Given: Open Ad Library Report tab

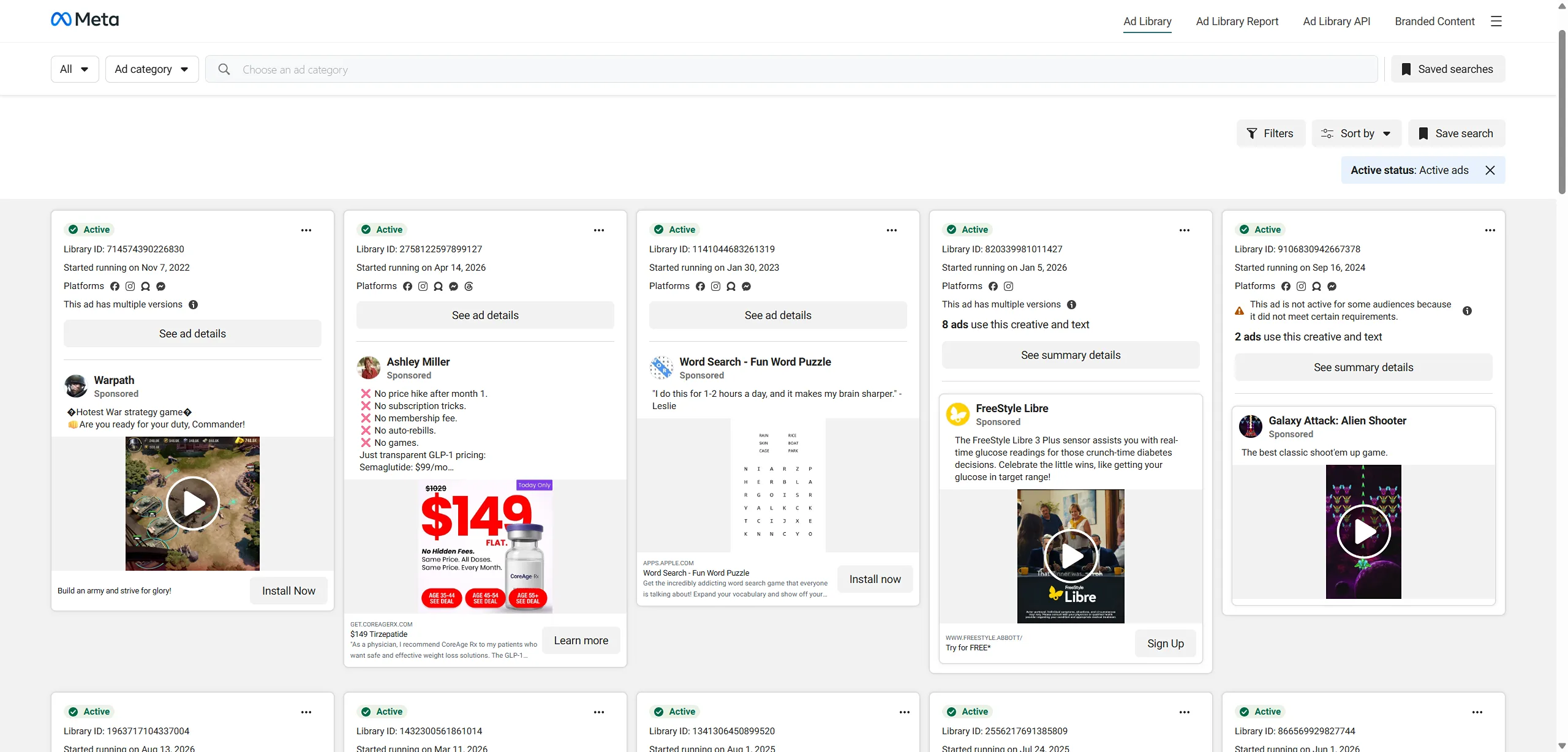Looking at the screenshot, I should [1237, 21].
